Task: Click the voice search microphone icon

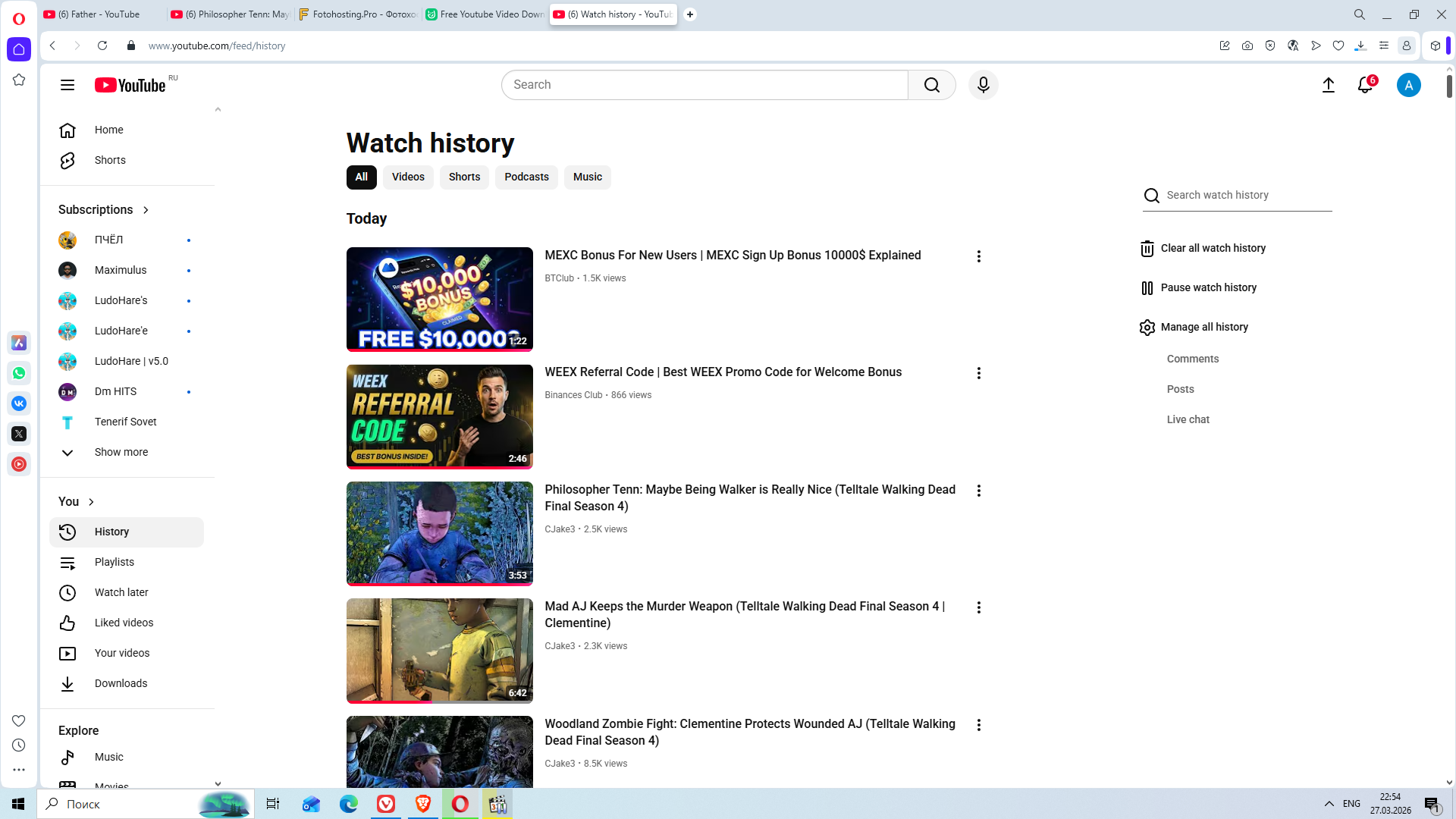Action: click(983, 85)
